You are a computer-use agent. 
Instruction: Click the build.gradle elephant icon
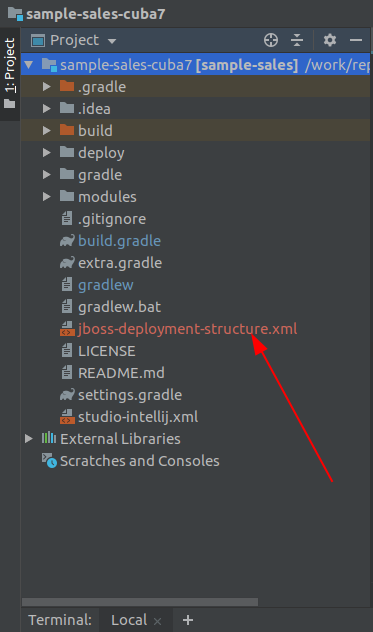[67, 241]
